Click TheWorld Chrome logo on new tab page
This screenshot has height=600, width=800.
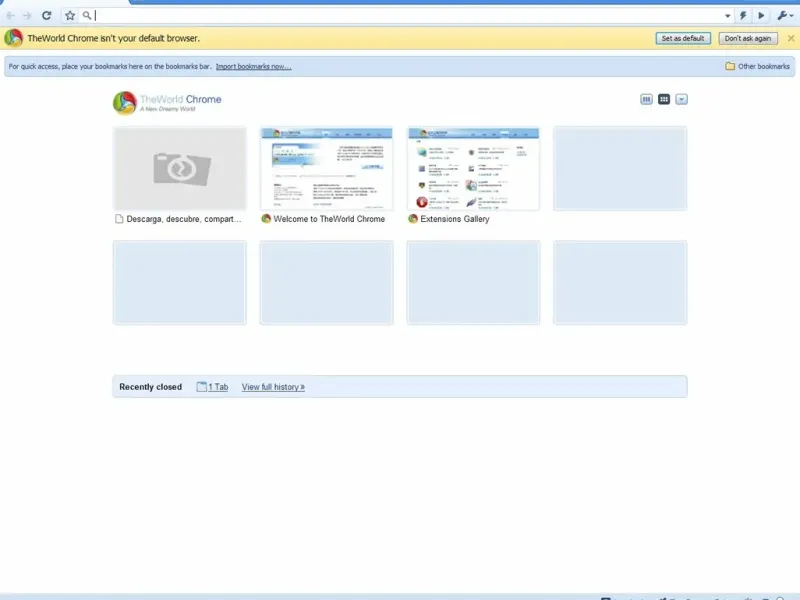167,103
